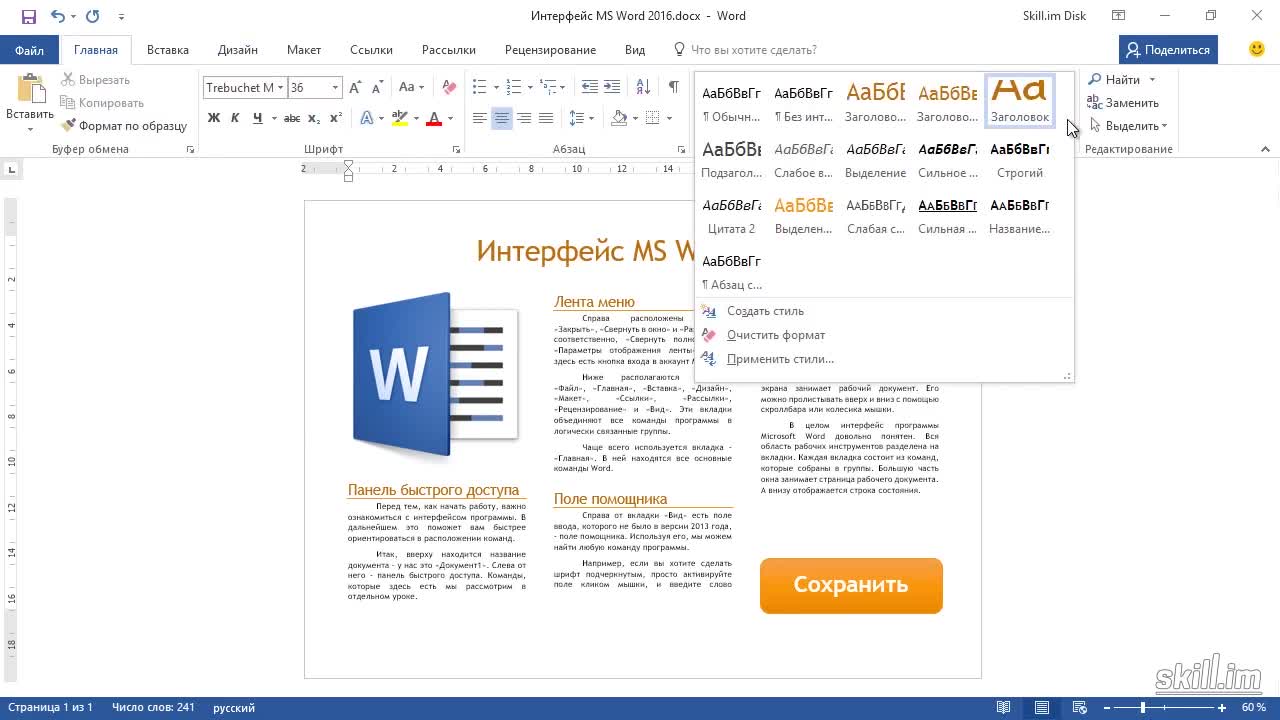Toggle subscript formatting
1280x720 pixels.
(314, 118)
